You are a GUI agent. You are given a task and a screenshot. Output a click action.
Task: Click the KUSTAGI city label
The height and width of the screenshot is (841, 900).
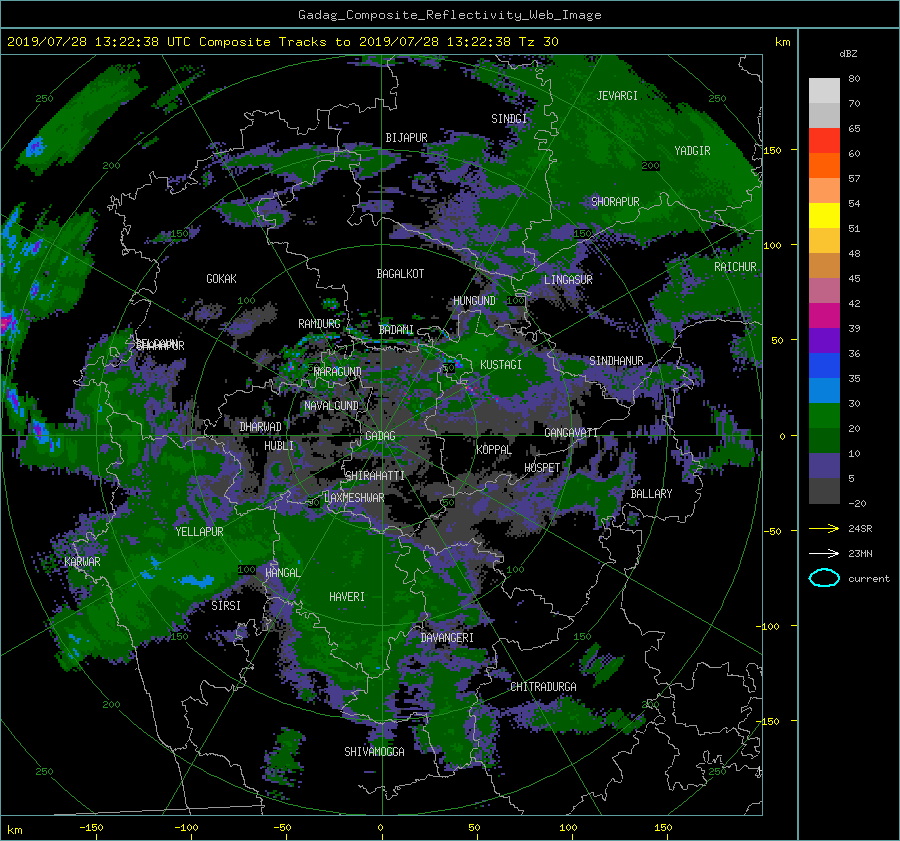tap(501, 365)
